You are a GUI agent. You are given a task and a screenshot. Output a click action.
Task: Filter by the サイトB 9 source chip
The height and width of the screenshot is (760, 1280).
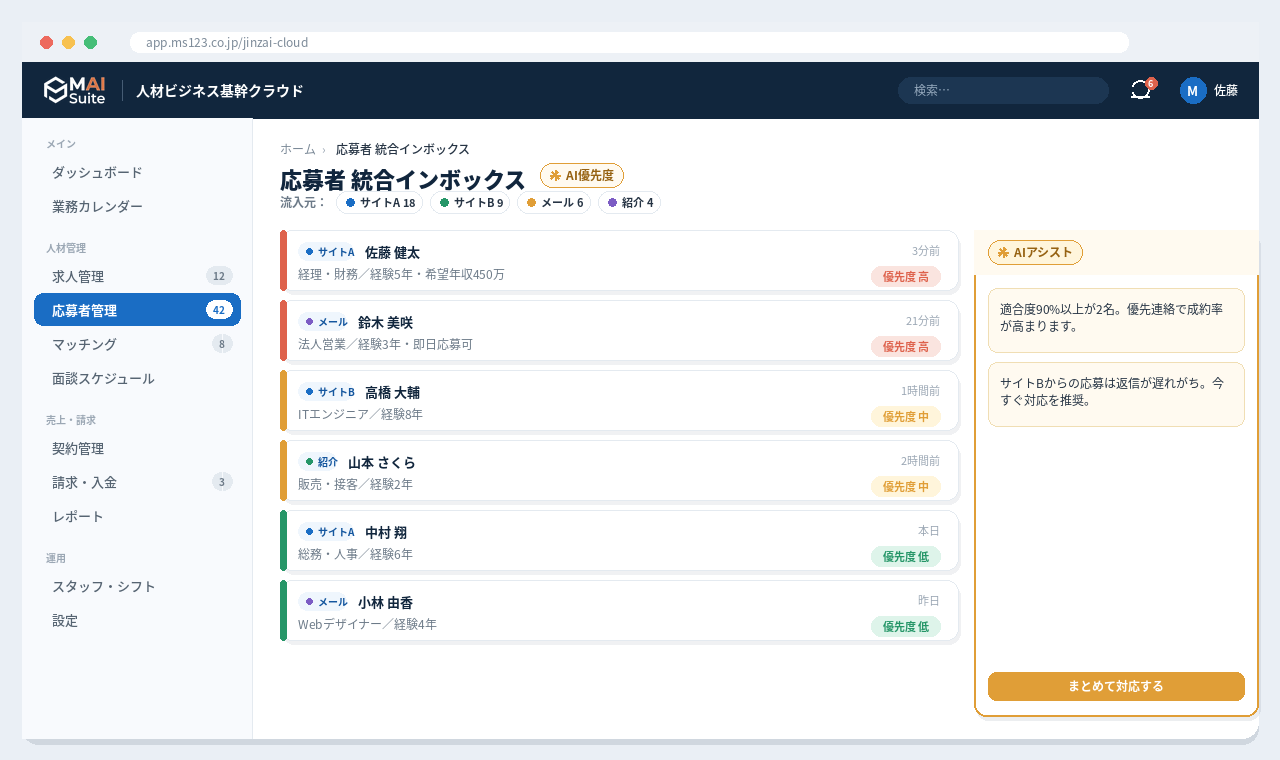coord(470,202)
